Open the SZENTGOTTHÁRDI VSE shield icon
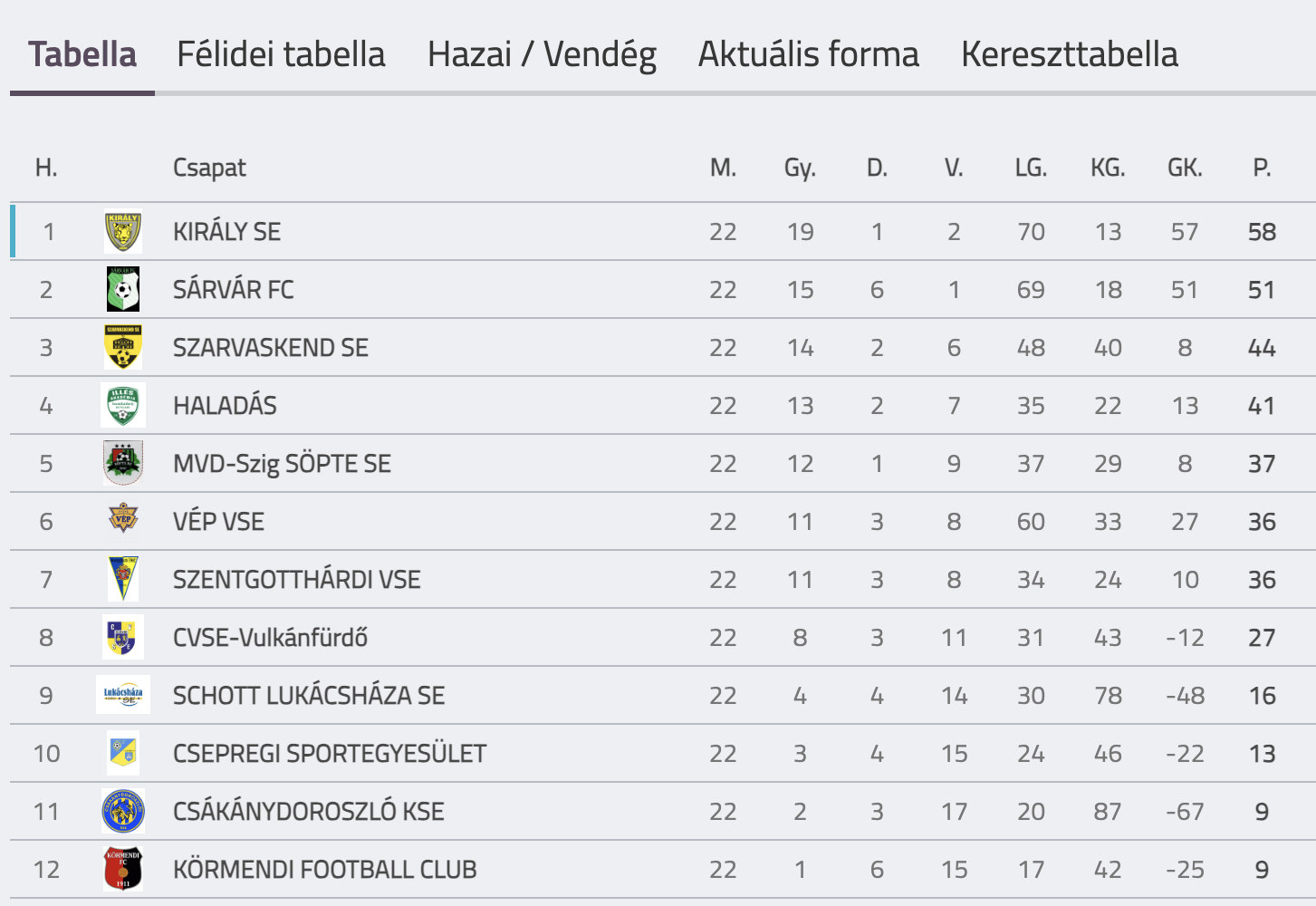Screen dimensions: 1316x906 pos(123,580)
